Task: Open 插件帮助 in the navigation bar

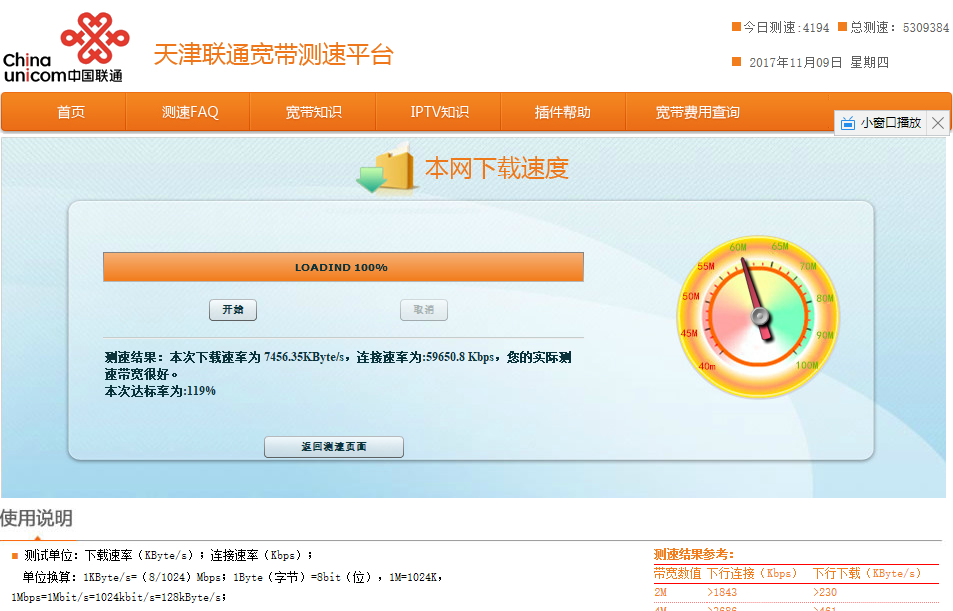Action: click(x=563, y=112)
